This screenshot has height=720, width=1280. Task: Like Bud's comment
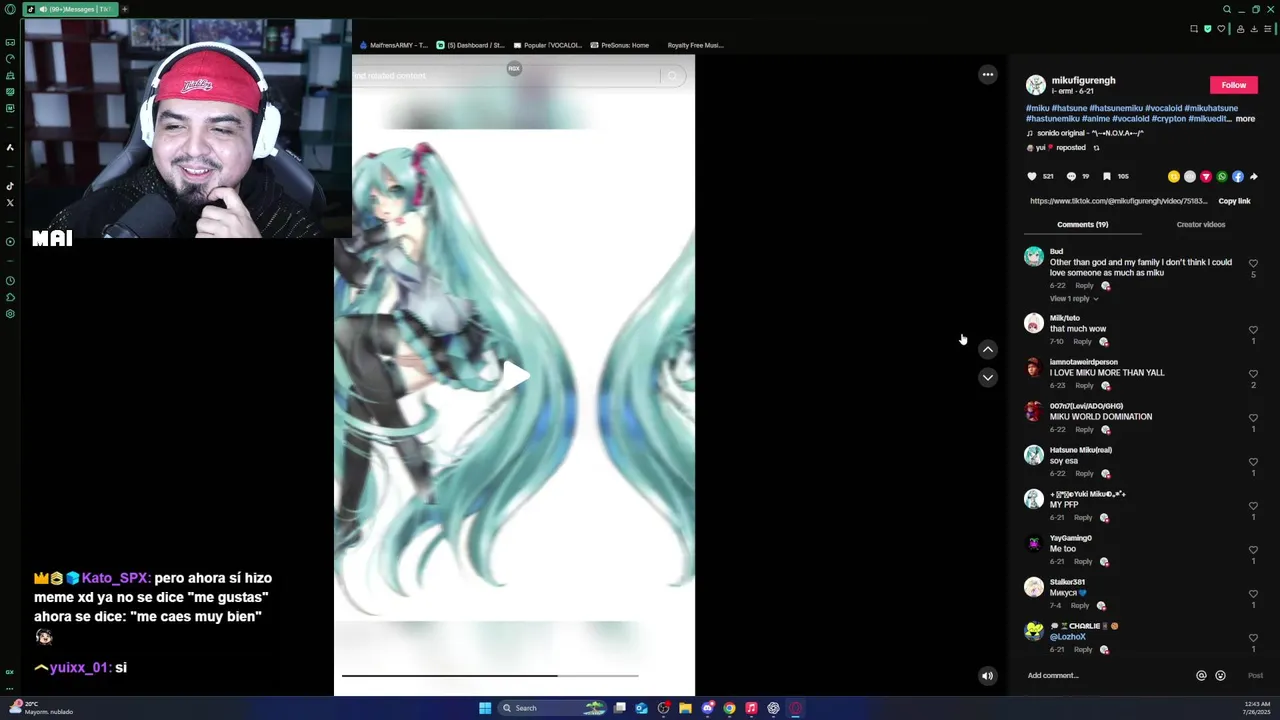(x=1253, y=263)
